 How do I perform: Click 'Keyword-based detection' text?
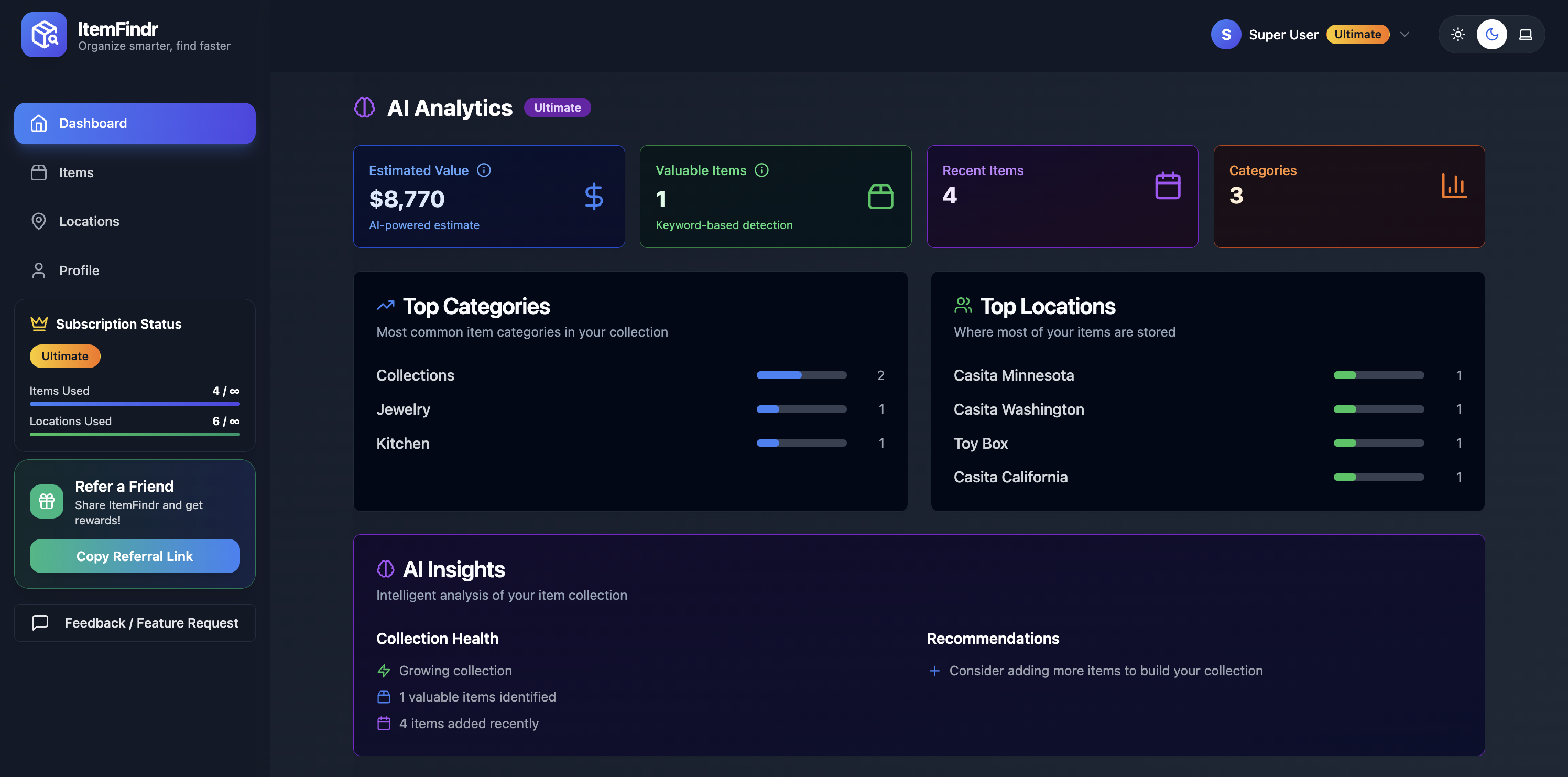724,225
